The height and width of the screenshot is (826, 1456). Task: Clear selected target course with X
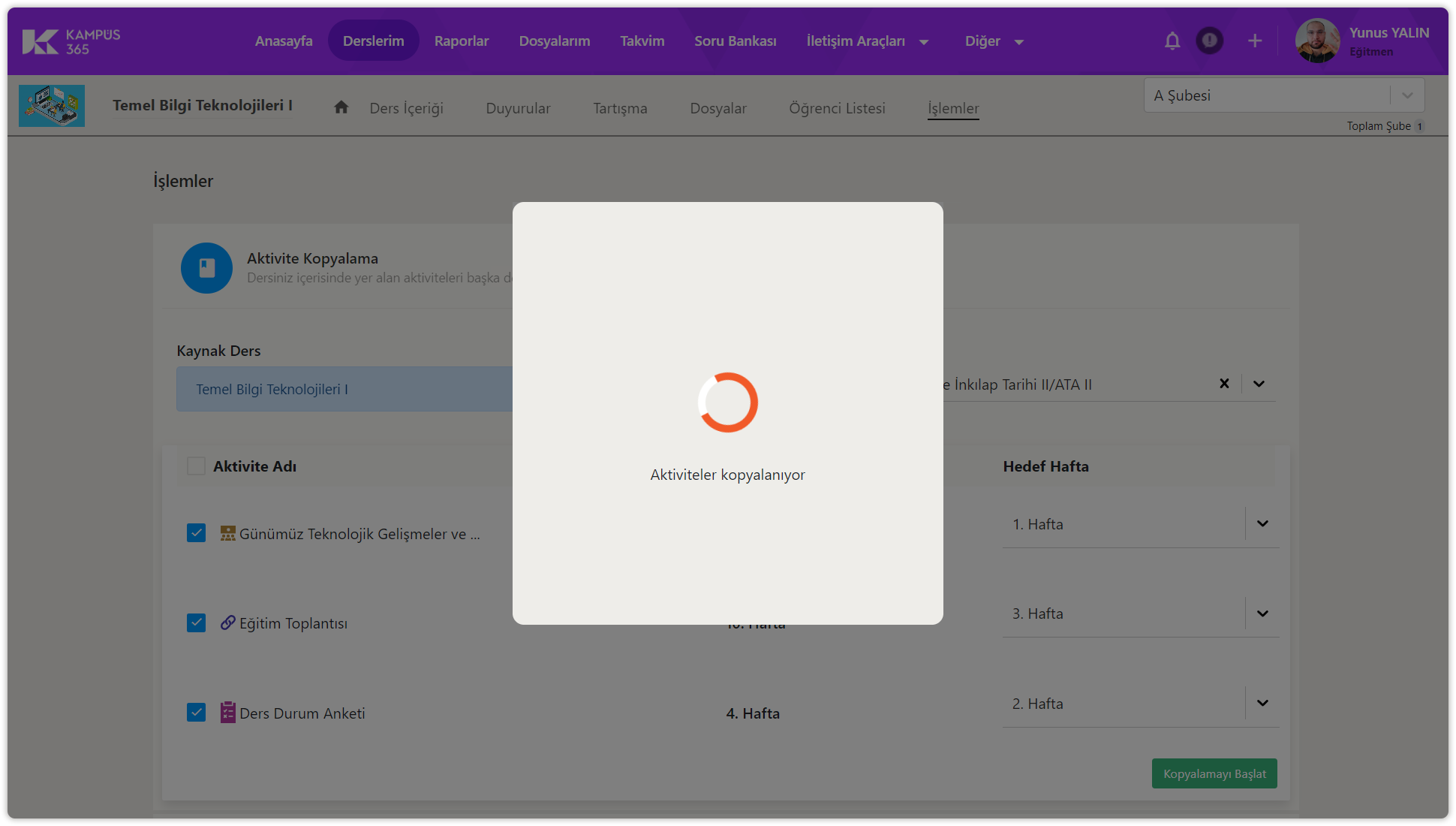1224,384
